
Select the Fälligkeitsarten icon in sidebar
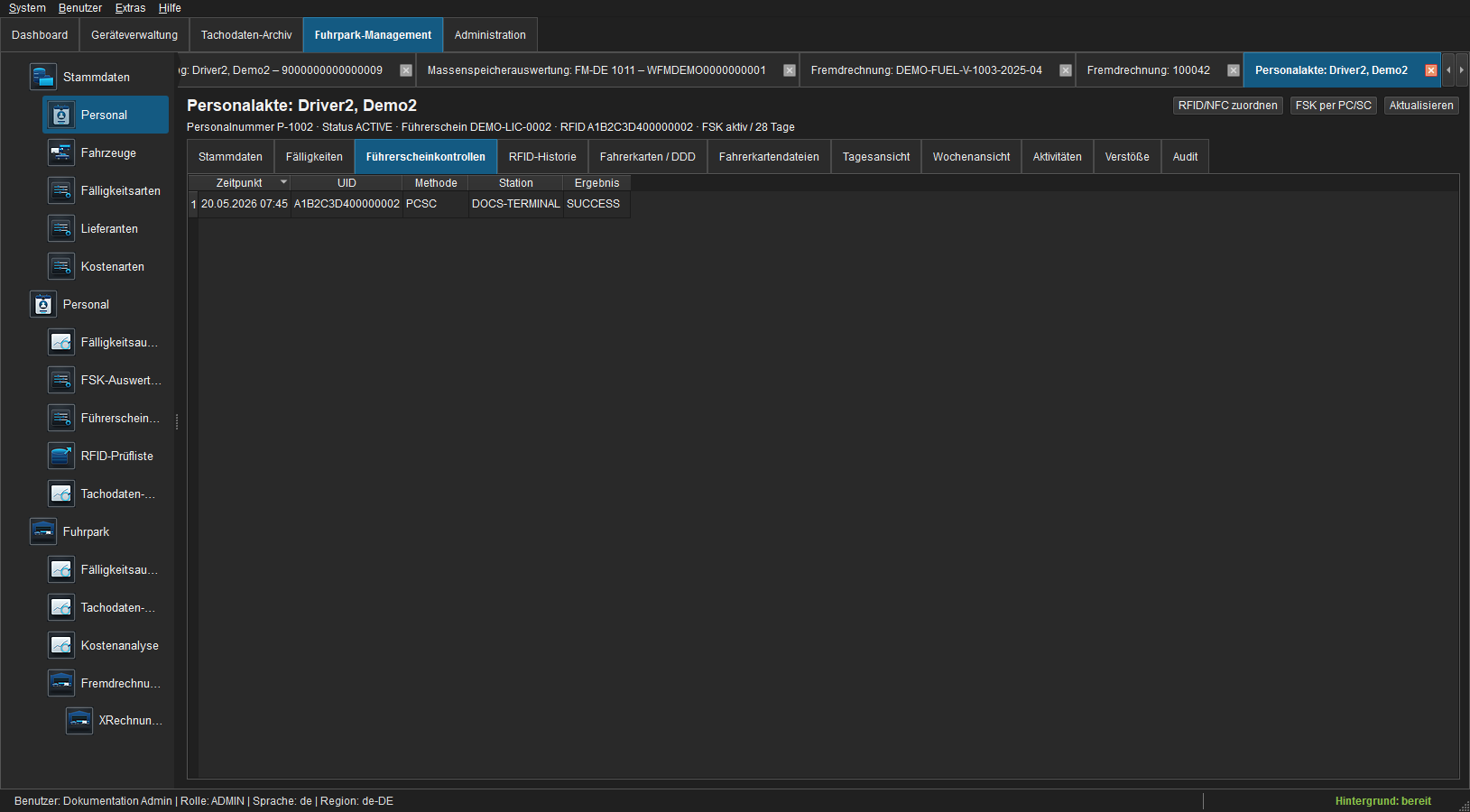coord(61,190)
